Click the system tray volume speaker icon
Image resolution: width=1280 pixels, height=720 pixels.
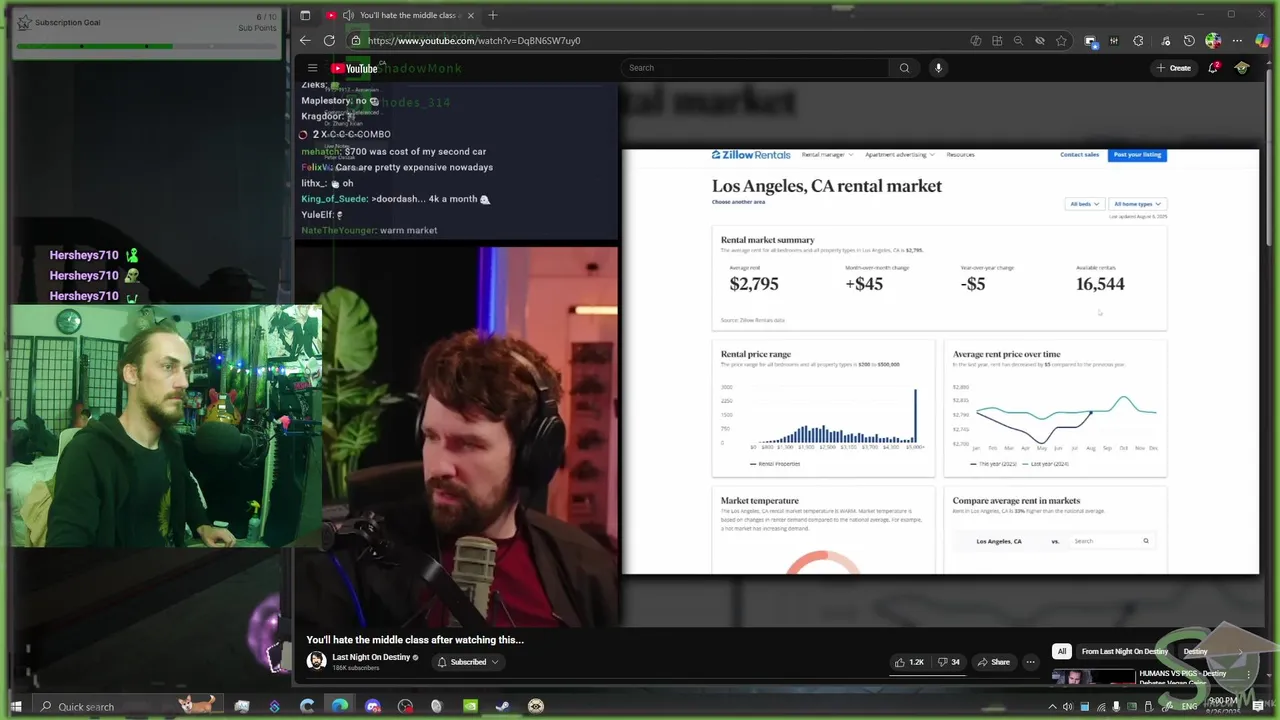click(1068, 706)
